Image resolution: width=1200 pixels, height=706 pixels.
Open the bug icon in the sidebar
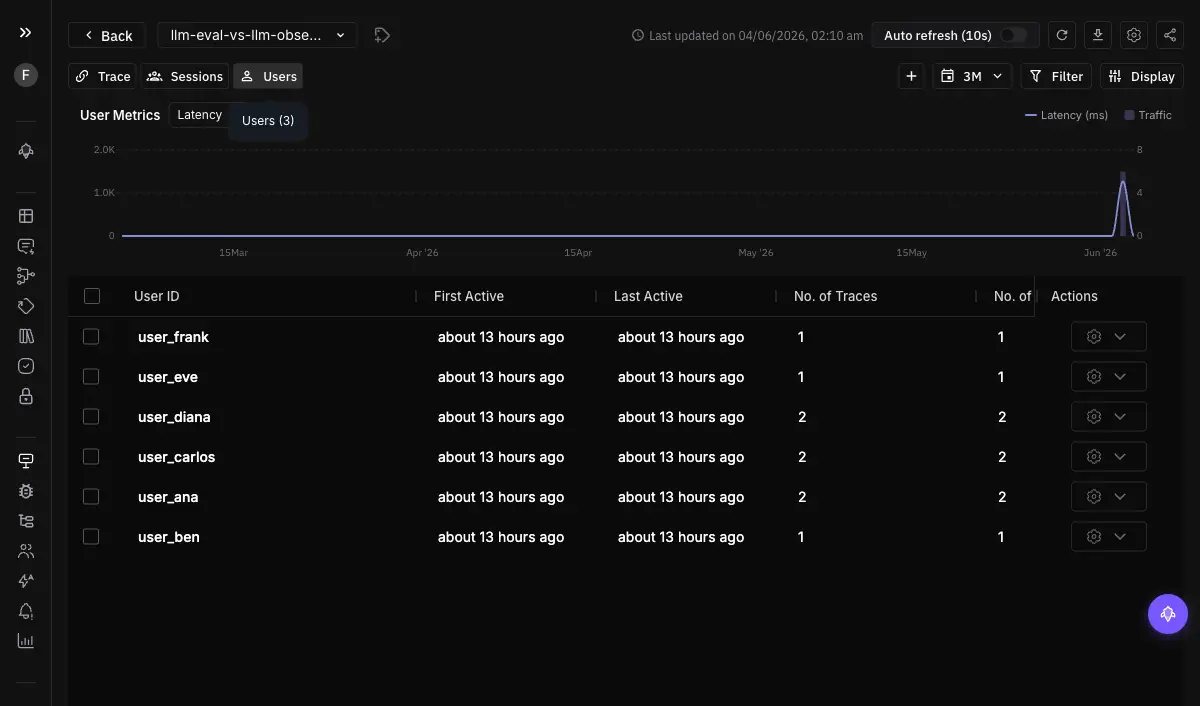tap(26, 491)
